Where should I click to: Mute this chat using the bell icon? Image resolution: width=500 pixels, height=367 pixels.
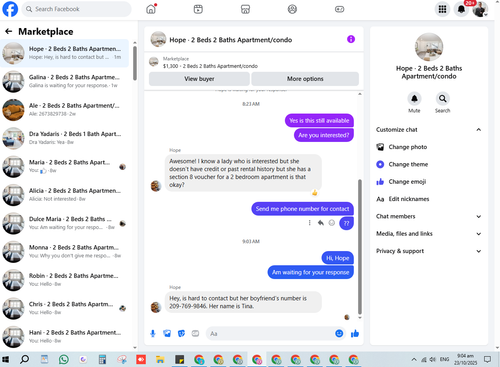(x=414, y=99)
